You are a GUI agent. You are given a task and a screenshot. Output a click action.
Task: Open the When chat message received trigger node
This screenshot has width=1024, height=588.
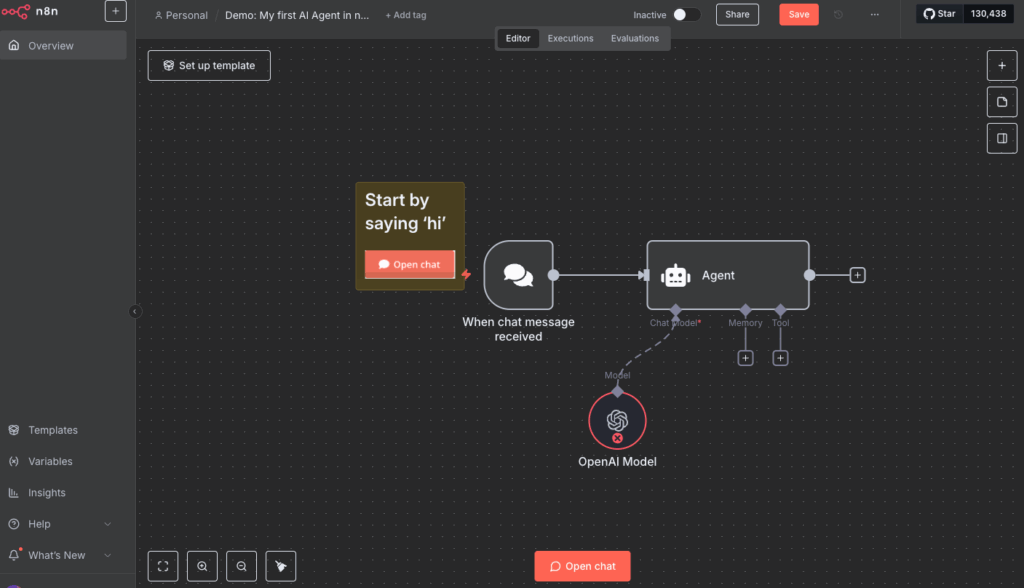[x=517, y=275]
